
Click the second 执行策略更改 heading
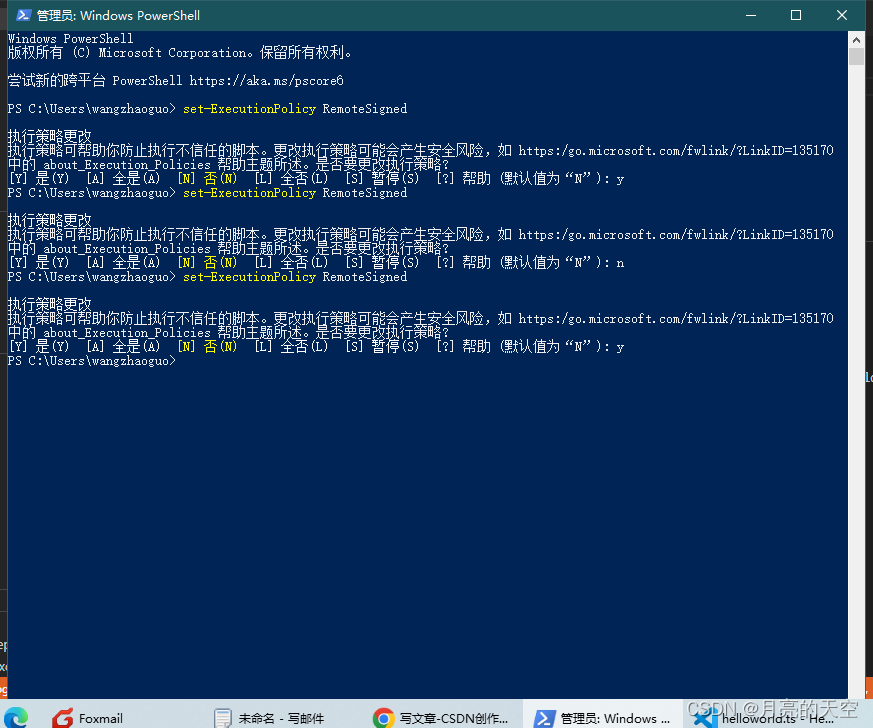[50, 220]
